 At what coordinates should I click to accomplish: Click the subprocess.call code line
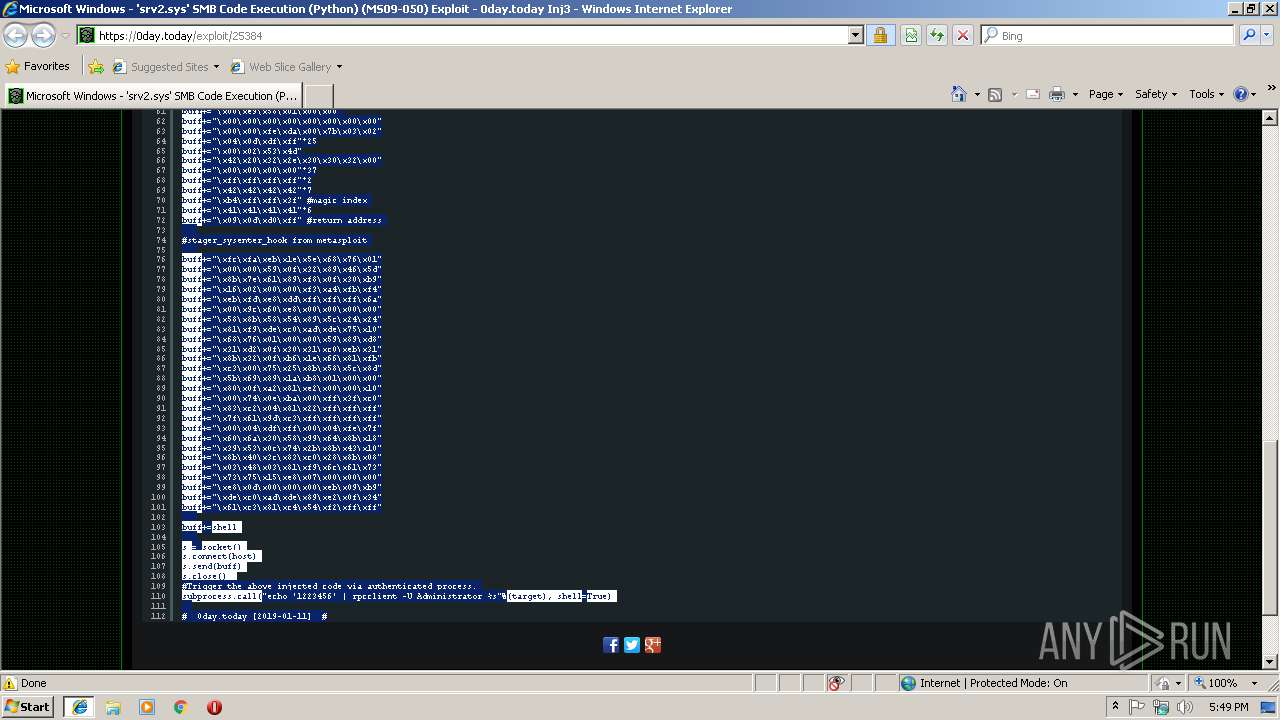click(398, 596)
